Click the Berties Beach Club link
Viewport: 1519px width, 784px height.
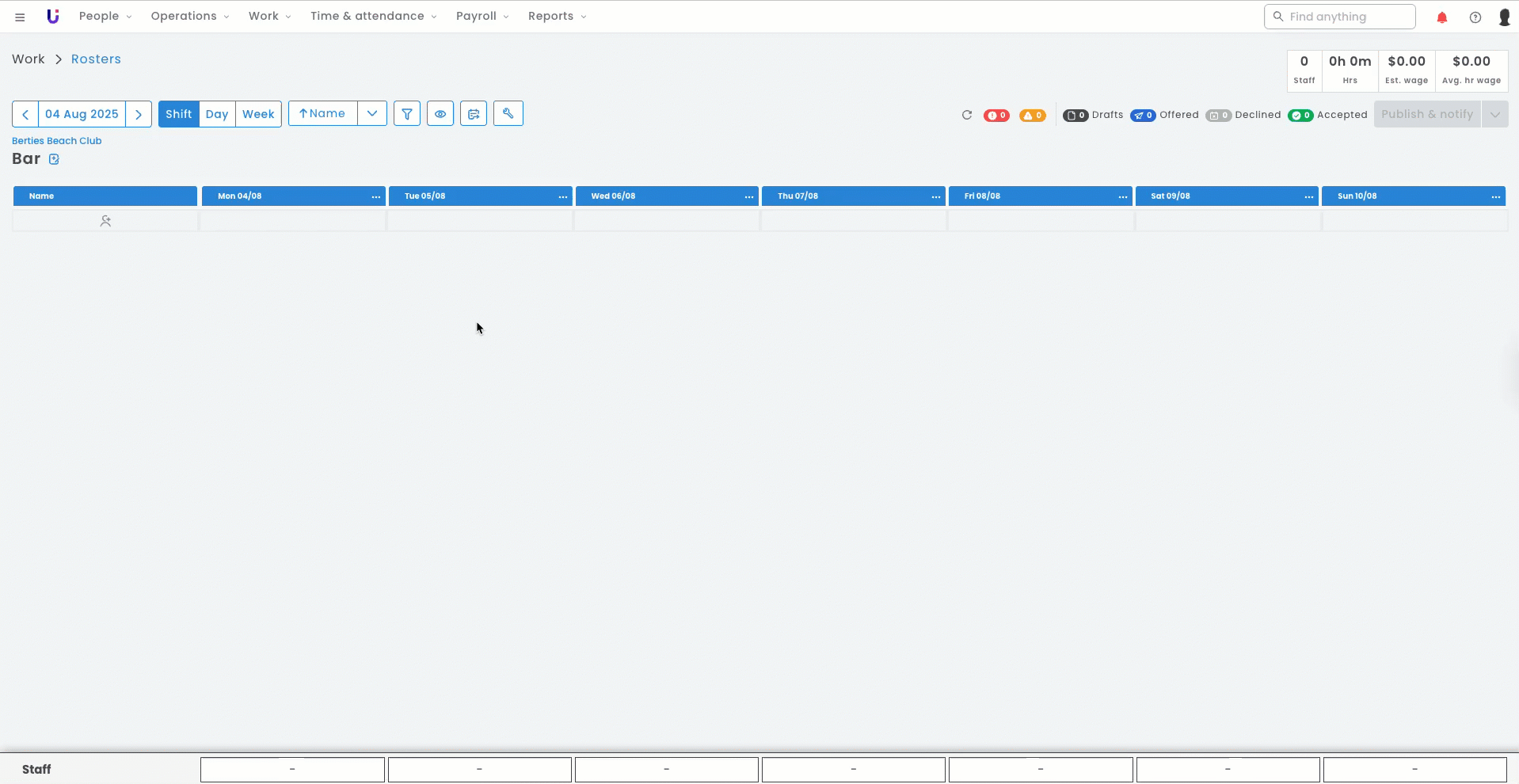pyautogui.click(x=57, y=141)
